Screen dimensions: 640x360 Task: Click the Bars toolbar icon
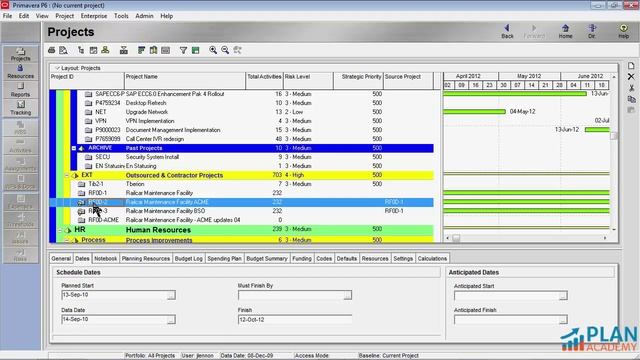tap(141, 50)
